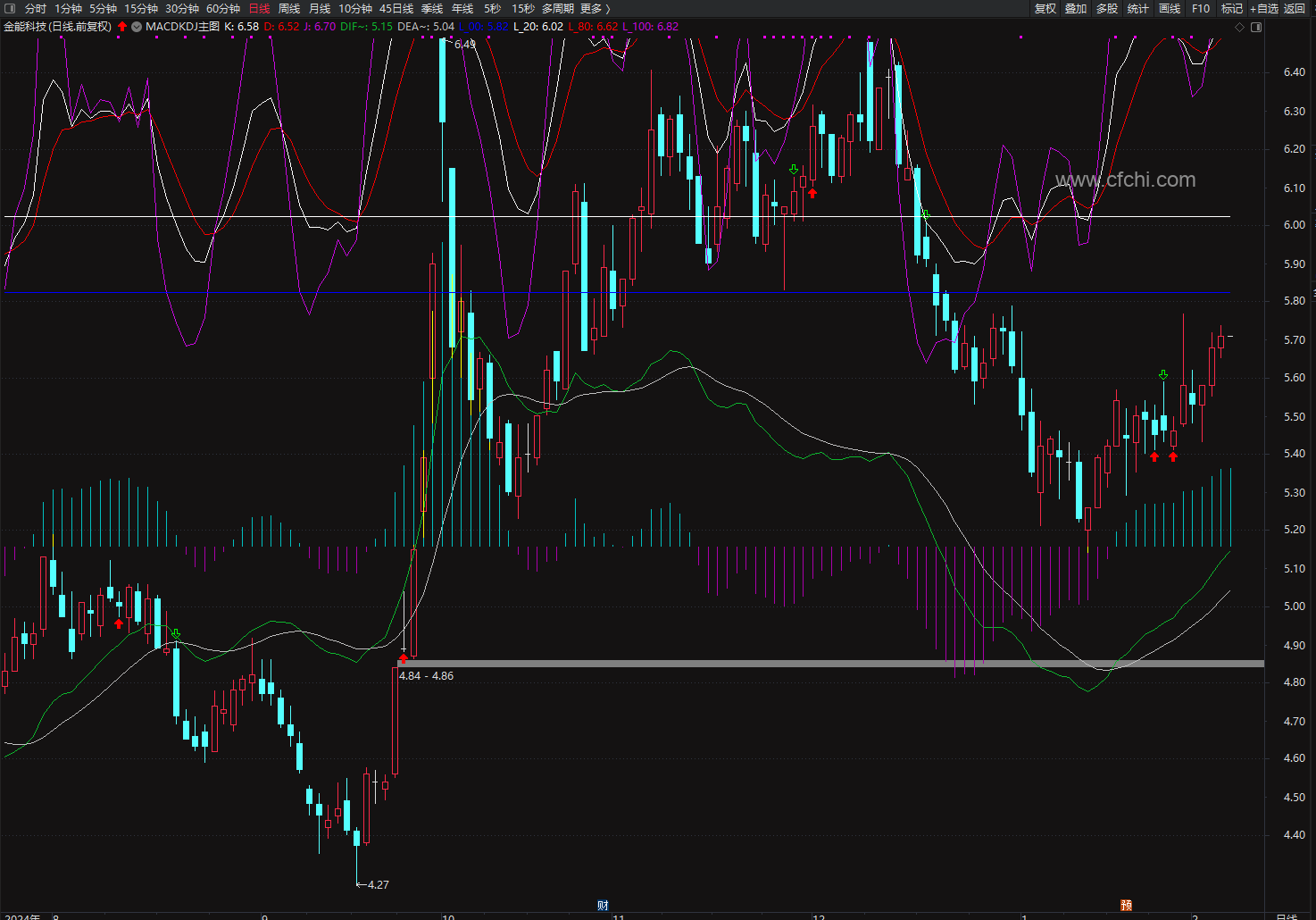Click the green down arrow signal near 6.15

794,169
